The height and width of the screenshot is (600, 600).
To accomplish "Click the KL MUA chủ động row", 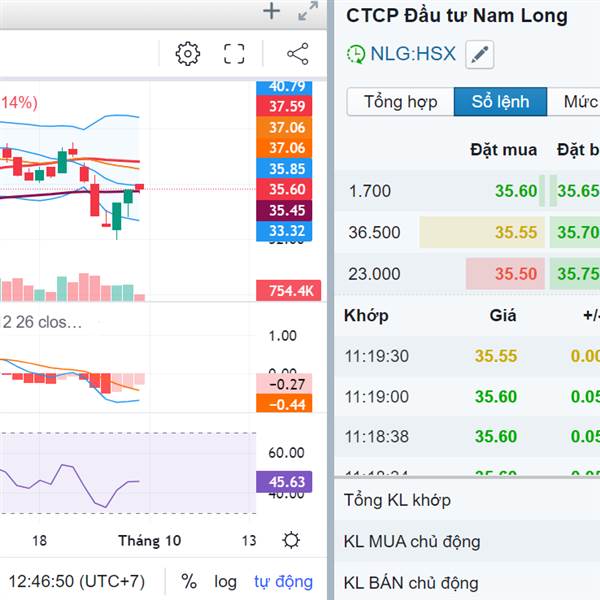I will point(467,541).
